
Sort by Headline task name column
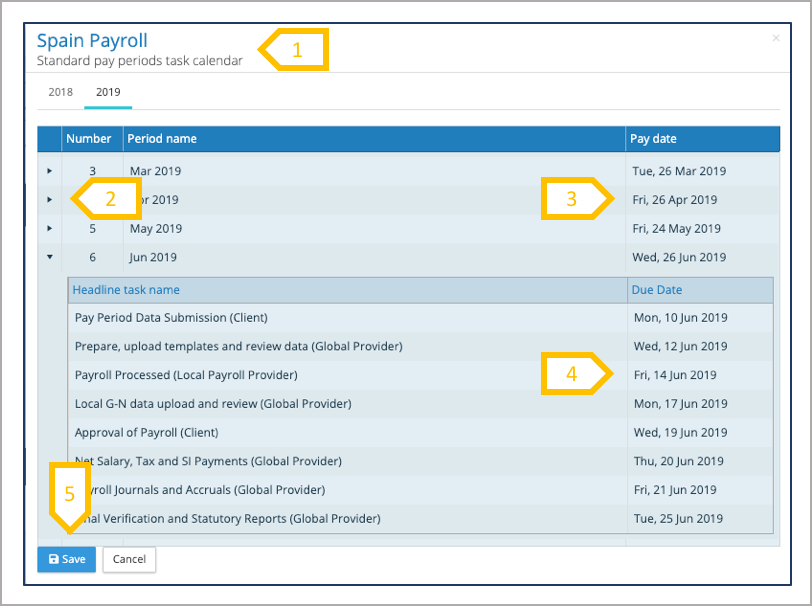click(126, 290)
